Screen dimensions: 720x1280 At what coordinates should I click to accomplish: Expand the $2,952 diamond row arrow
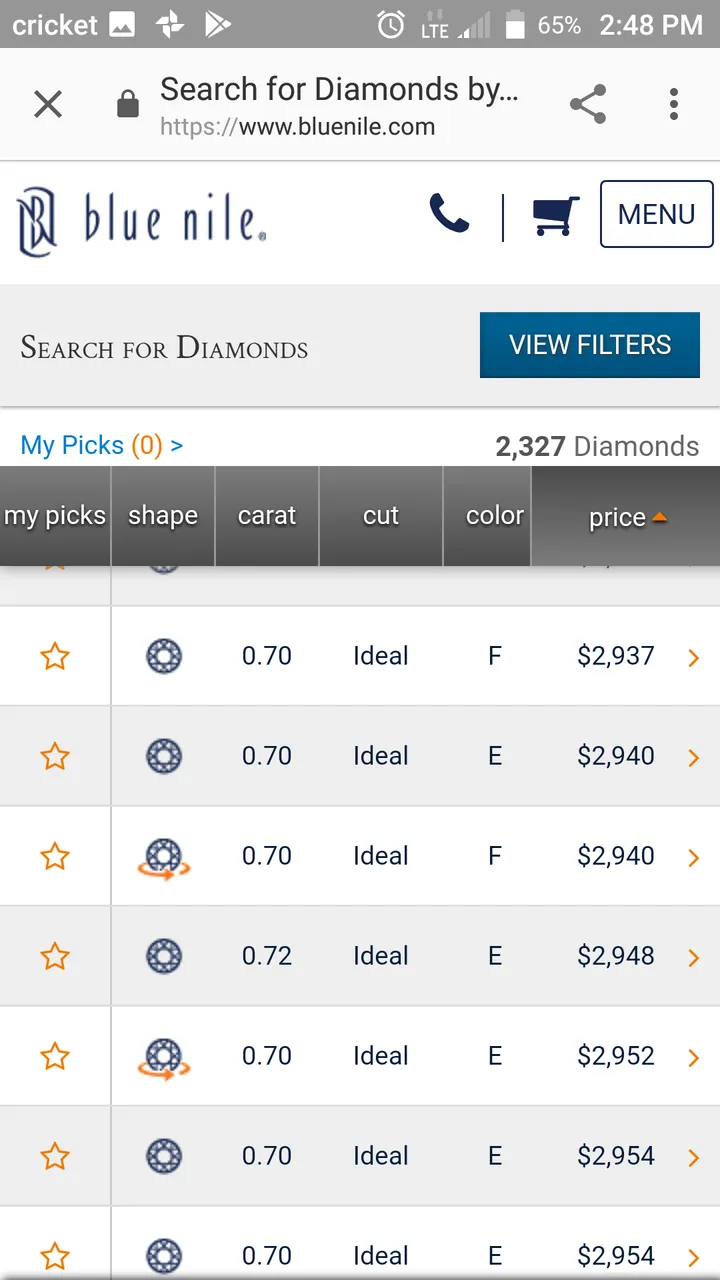(694, 1058)
